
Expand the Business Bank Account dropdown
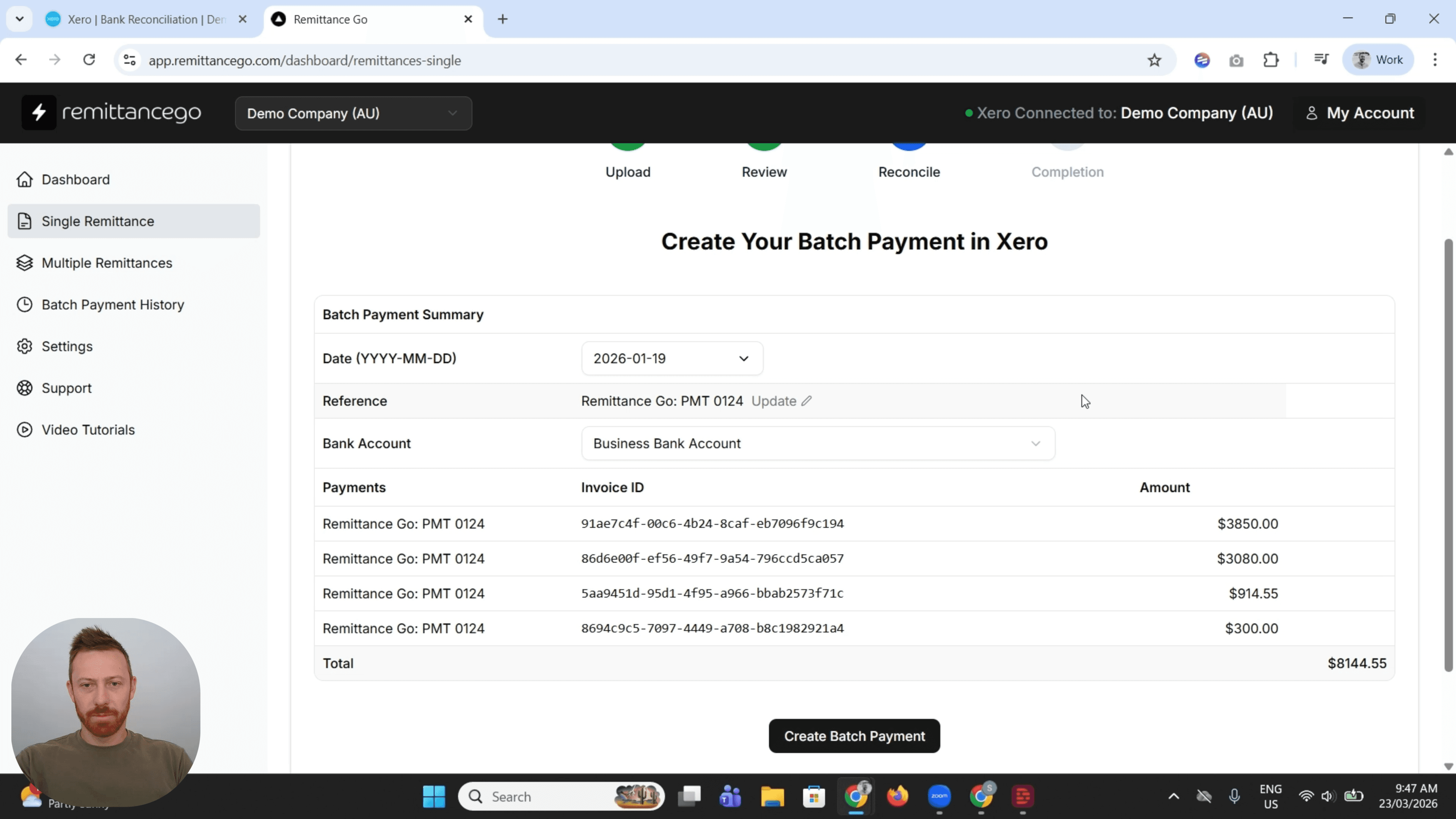(818, 444)
